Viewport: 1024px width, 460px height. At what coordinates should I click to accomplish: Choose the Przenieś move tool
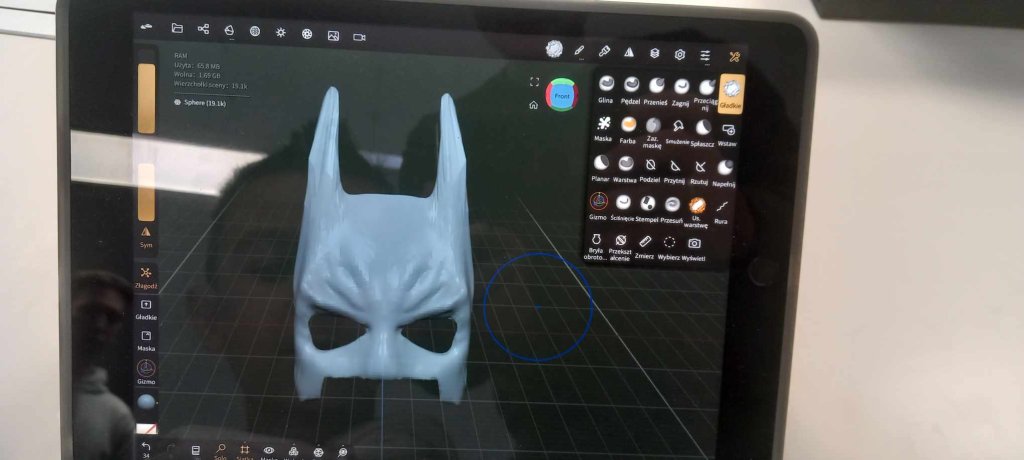[x=657, y=88]
